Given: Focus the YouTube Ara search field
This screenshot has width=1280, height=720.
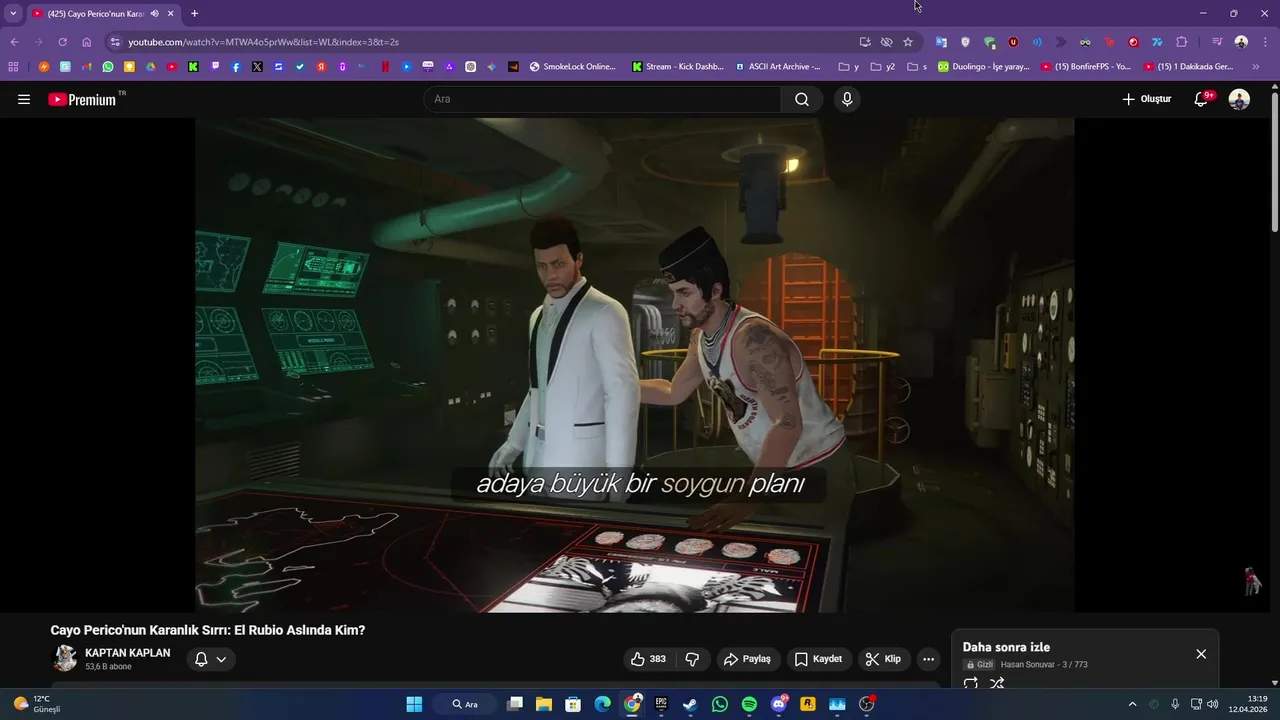Looking at the screenshot, I should 602,99.
